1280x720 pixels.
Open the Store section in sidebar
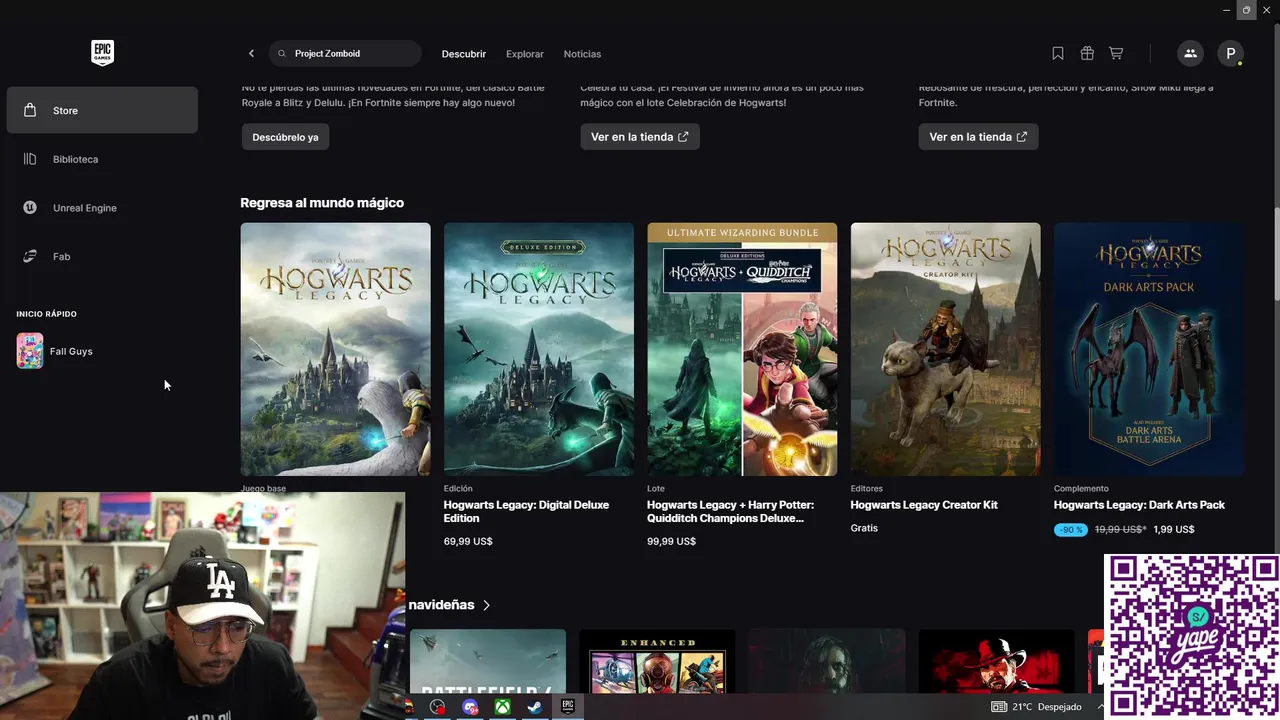click(102, 110)
